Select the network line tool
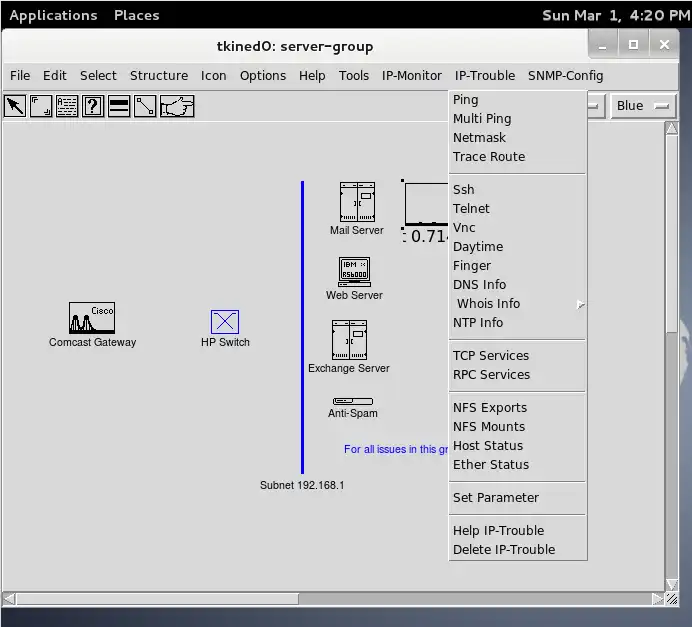The image size is (692, 627). click(x=119, y=106)
